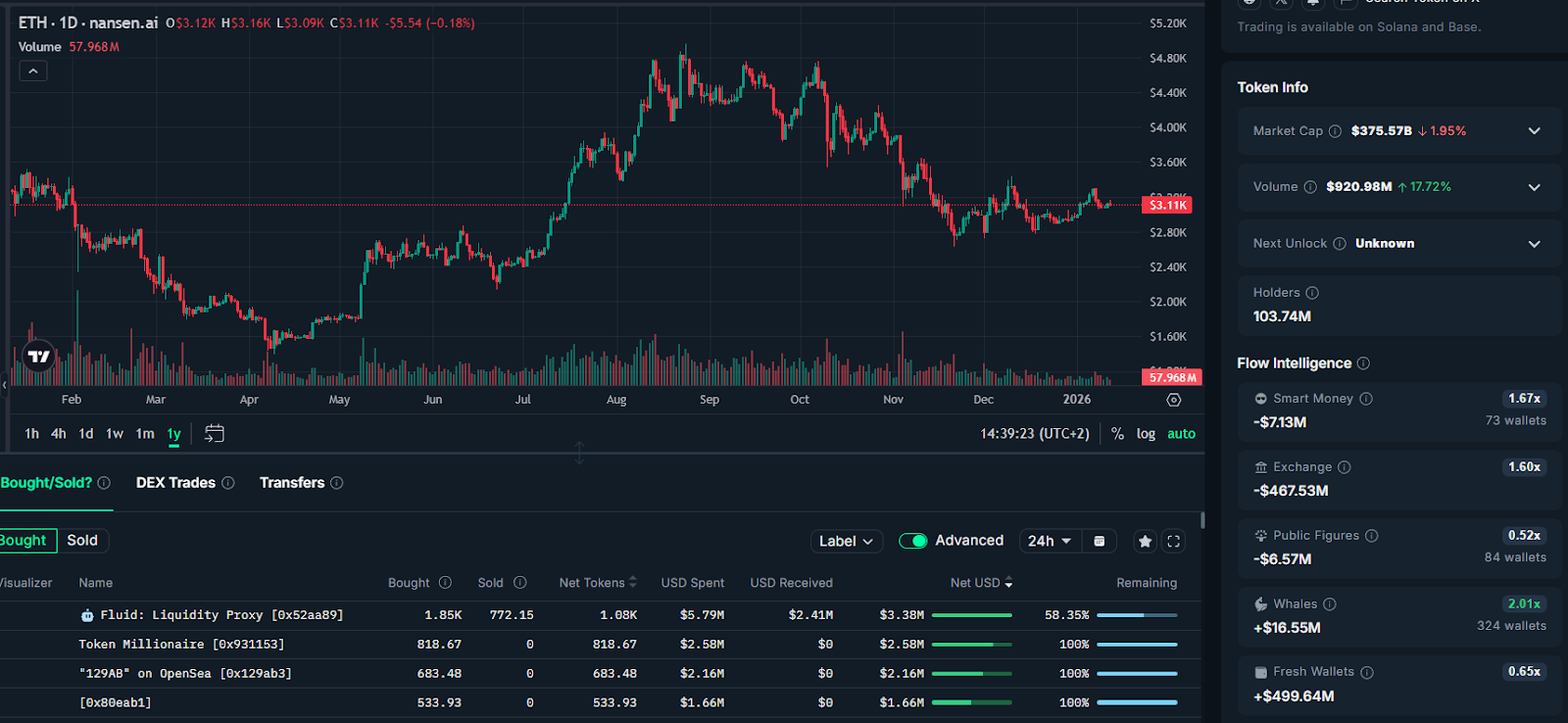Switch to the Transfers tab
This screenshot has height=723, width=1568.
291,483
